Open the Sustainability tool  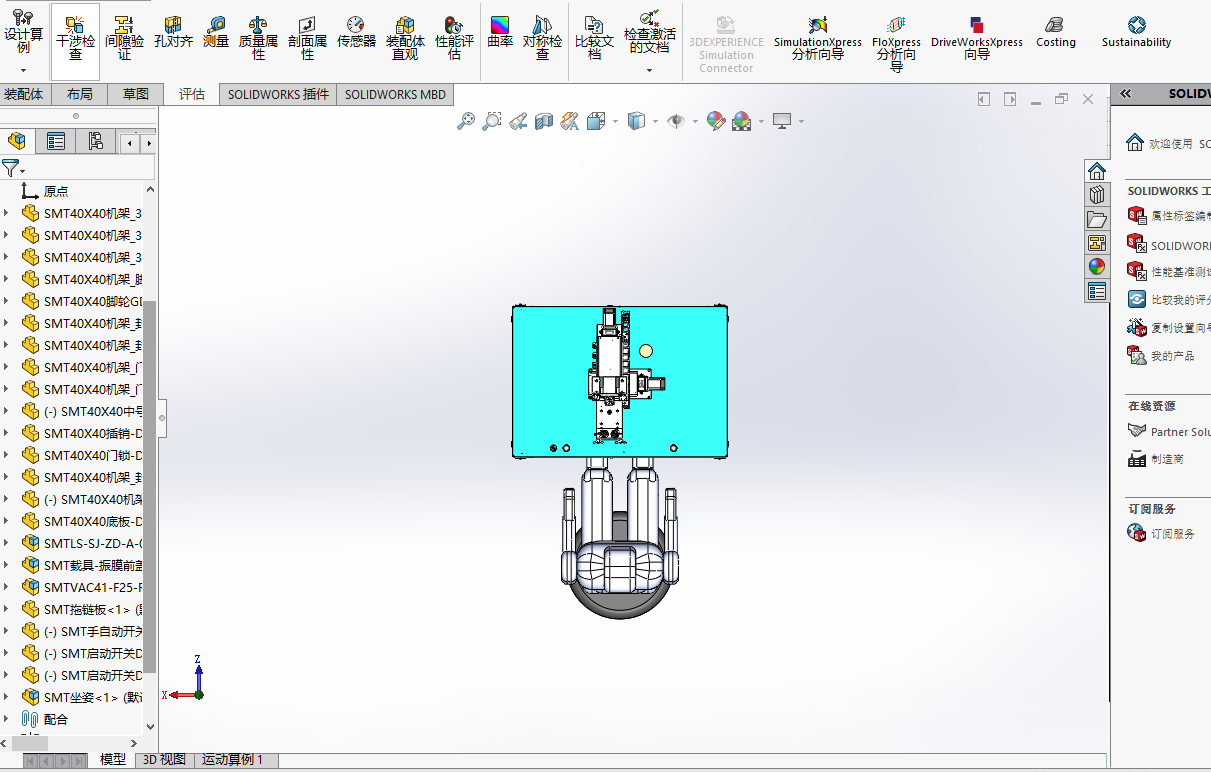(1136, 33)
